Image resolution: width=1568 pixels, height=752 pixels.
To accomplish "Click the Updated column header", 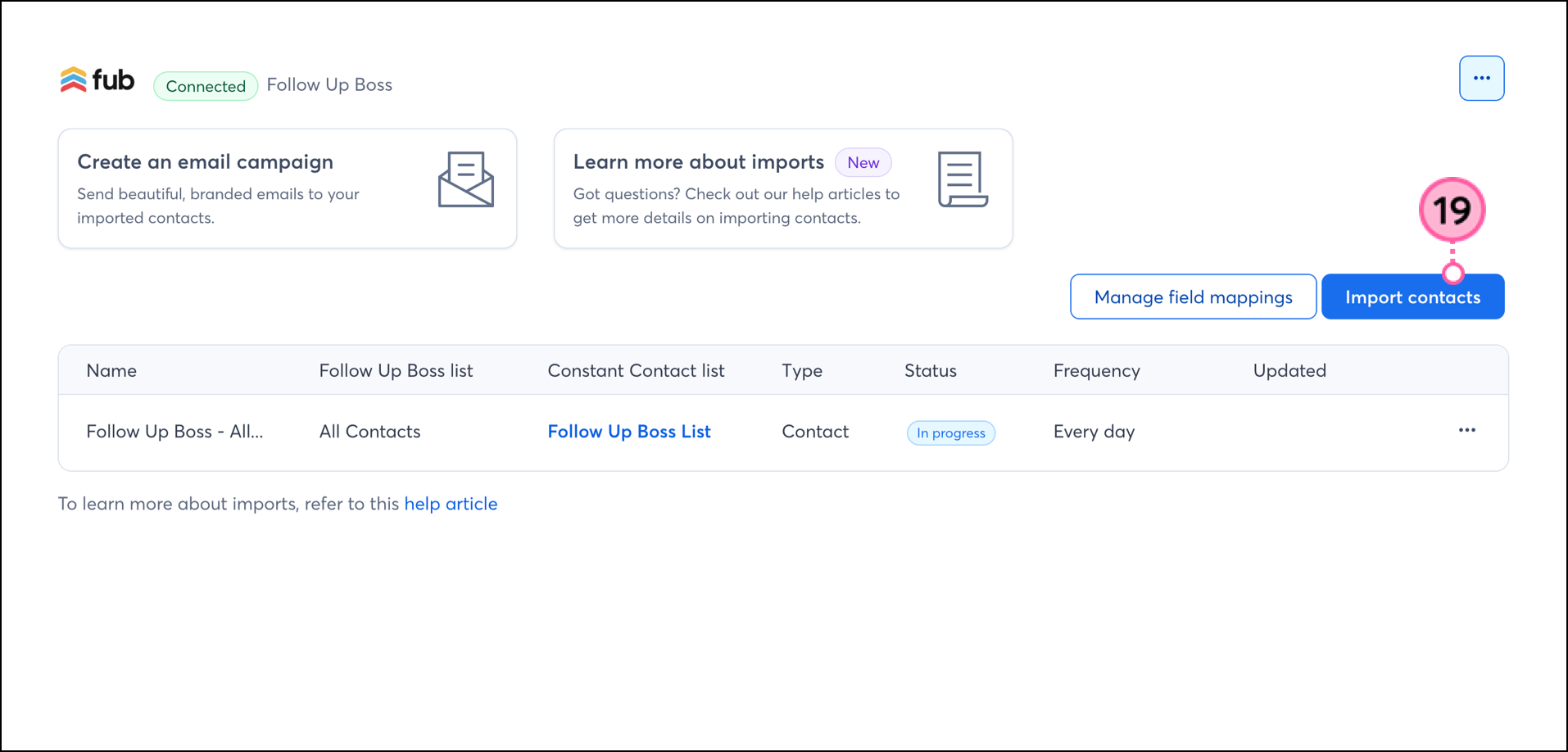I will (x=1289, y=371).
